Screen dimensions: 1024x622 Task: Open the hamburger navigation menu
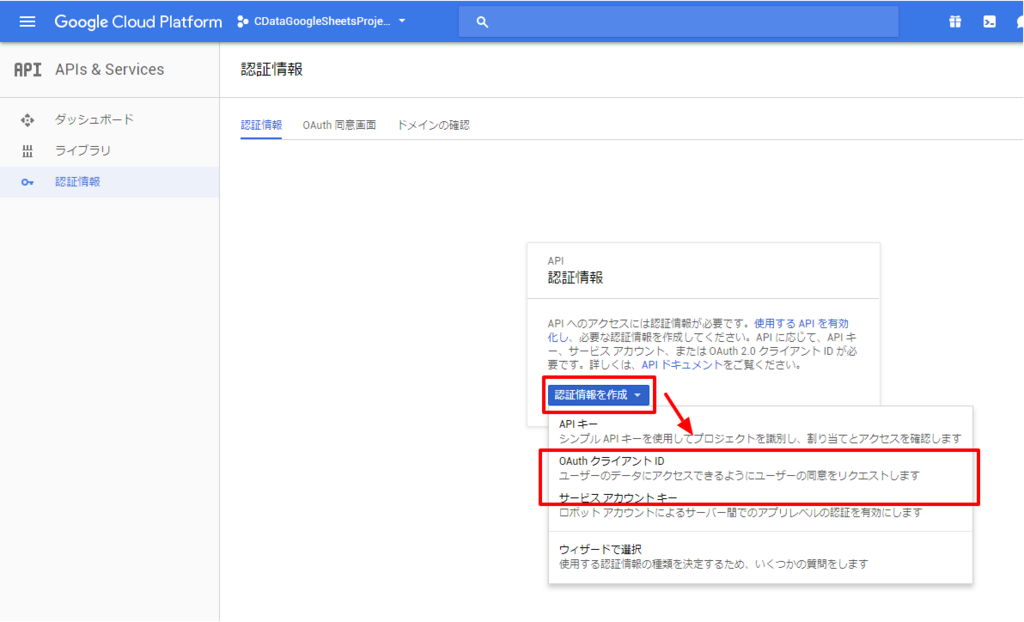pyautogui.click(x=27, y=22)
